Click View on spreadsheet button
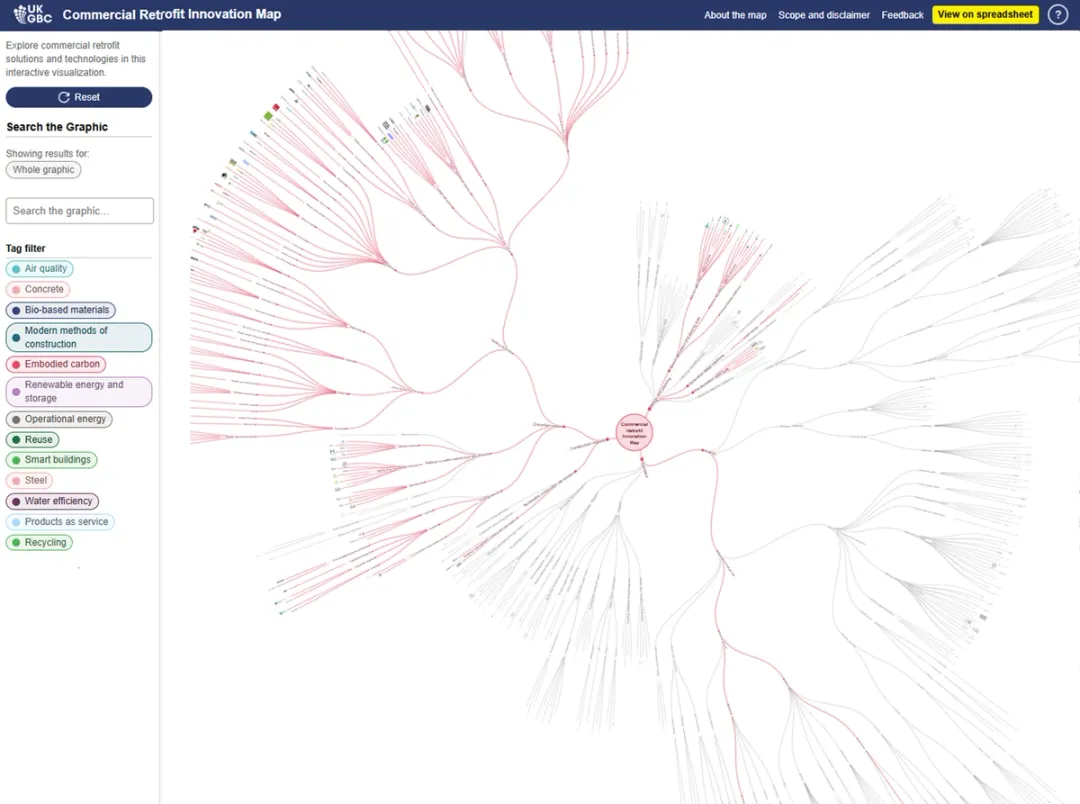This screenshot has width=1080, height=804. (x=985, y=14)
